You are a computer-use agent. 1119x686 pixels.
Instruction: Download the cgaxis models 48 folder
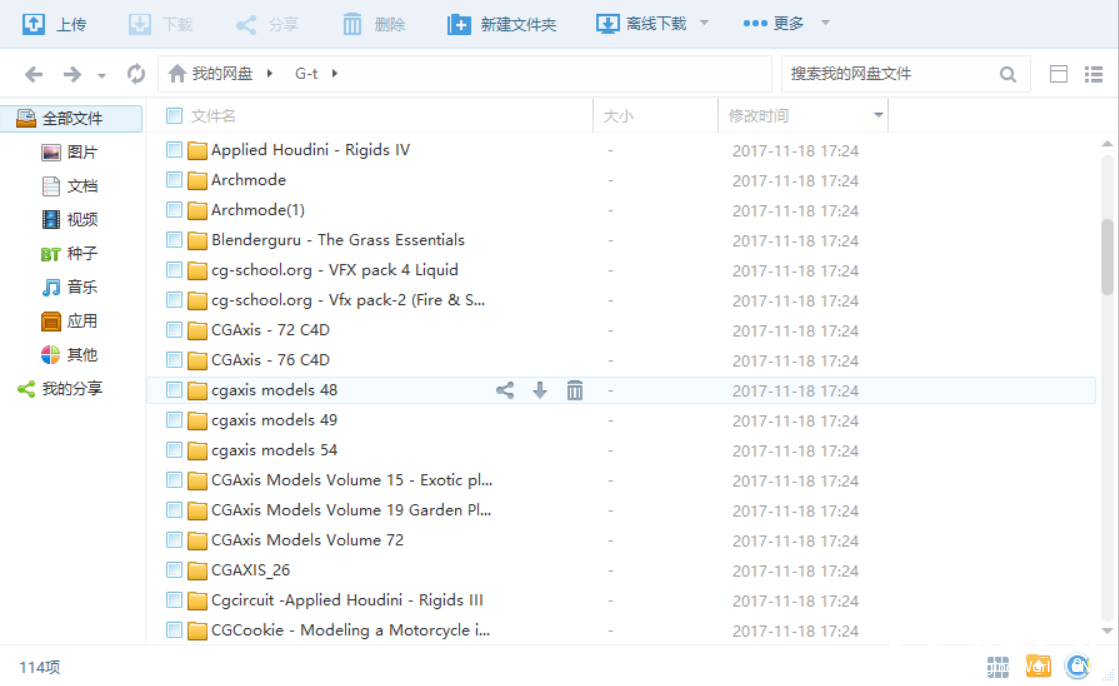[x=540, y=390]
